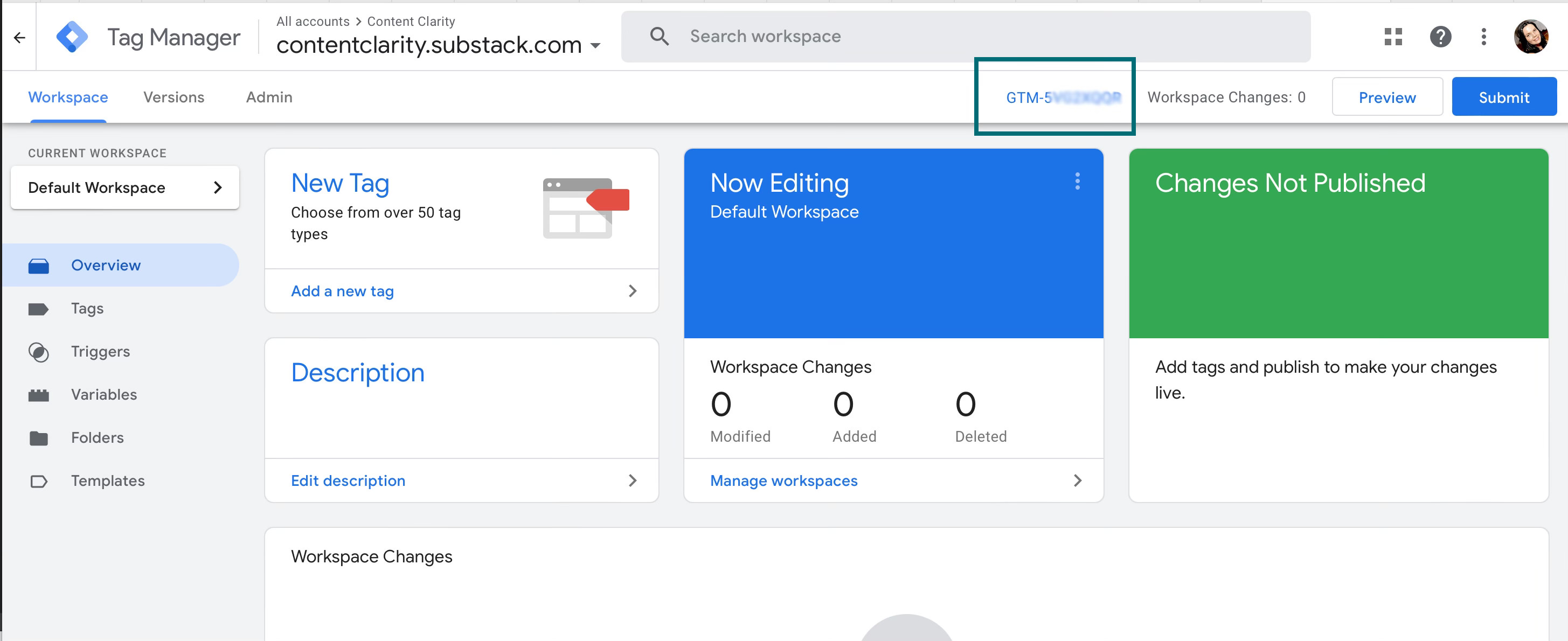Click the bottom Workspace Changes section heading
Screen dimensions: 1568x641
(x=371, y=556)
